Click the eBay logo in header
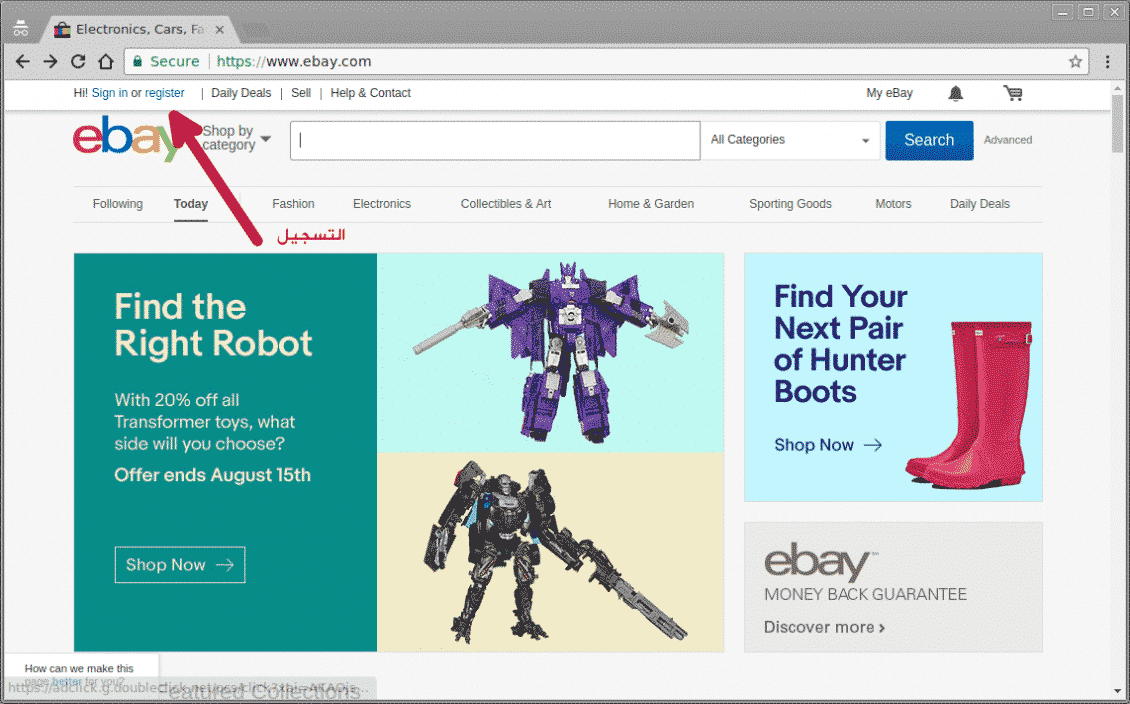 (126, 139)
